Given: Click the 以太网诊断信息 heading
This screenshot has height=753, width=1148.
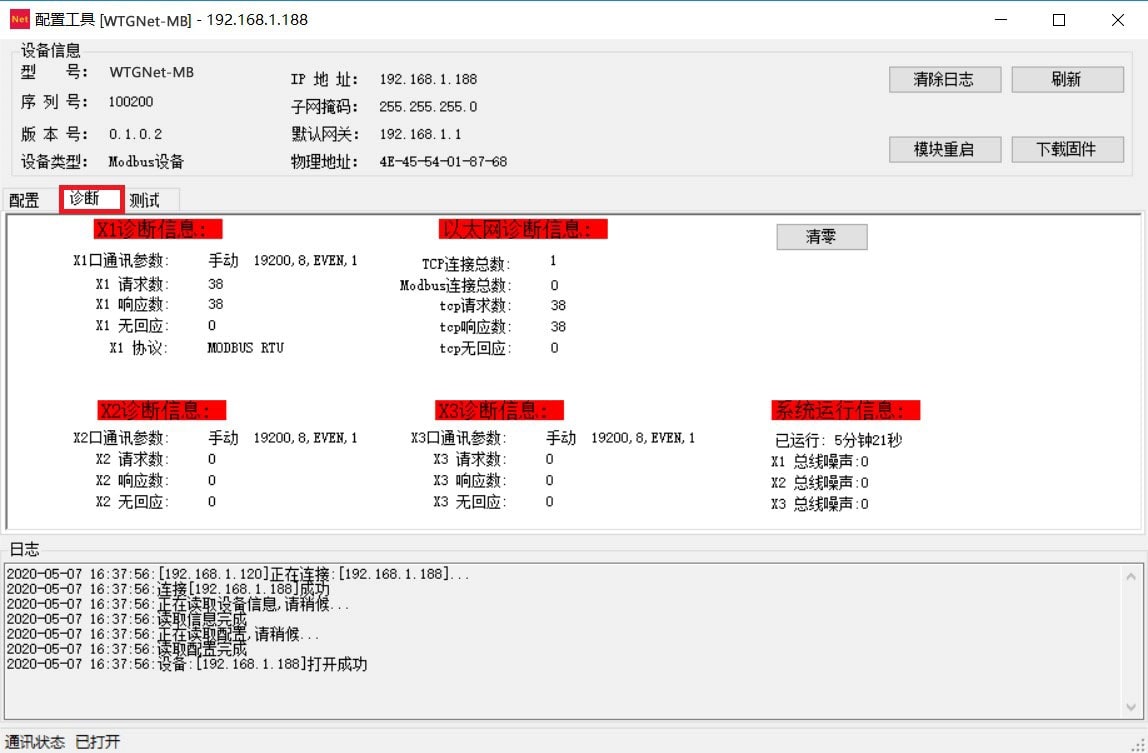Looking at the screenshot, I should point(523,229).
